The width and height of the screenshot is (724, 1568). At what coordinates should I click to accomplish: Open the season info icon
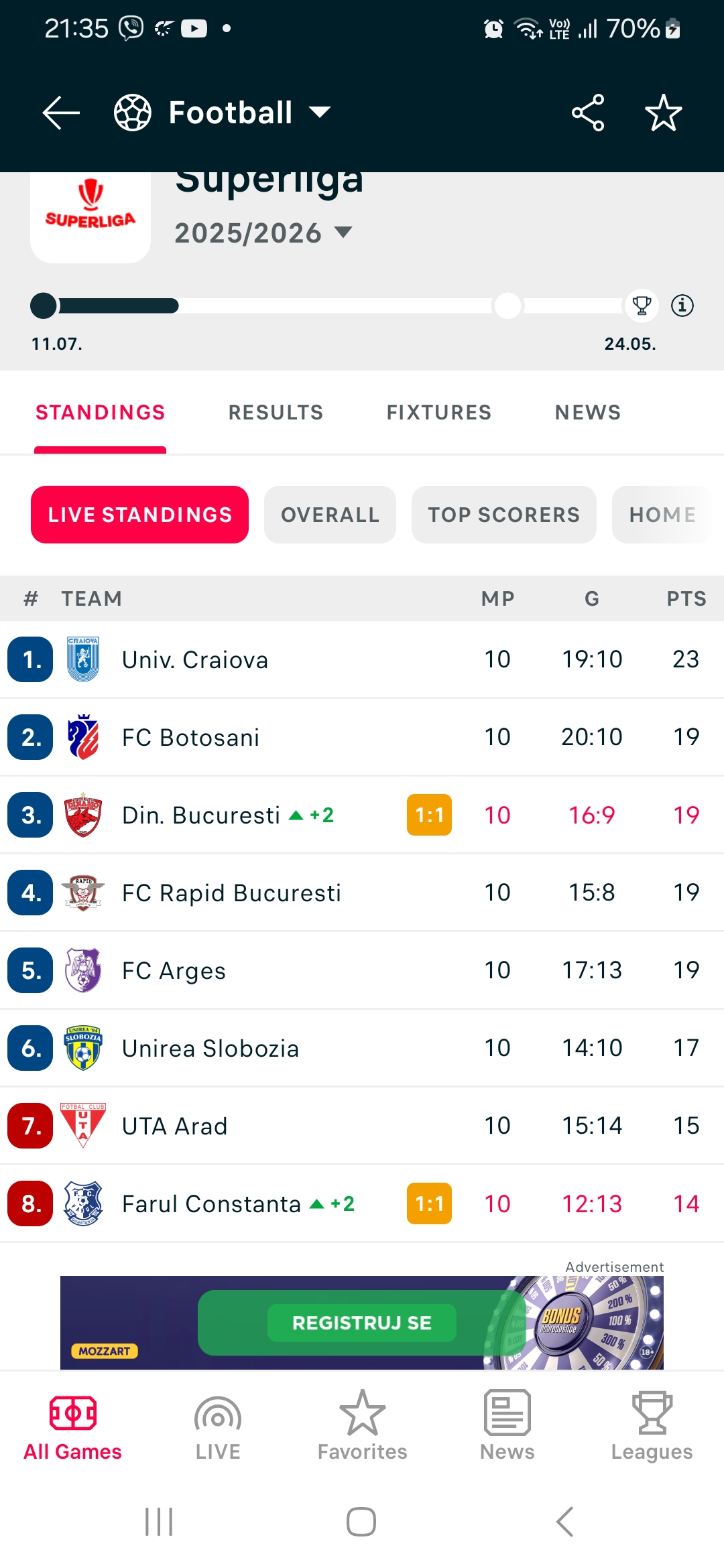pyautogui.click(x=682, y=306)
